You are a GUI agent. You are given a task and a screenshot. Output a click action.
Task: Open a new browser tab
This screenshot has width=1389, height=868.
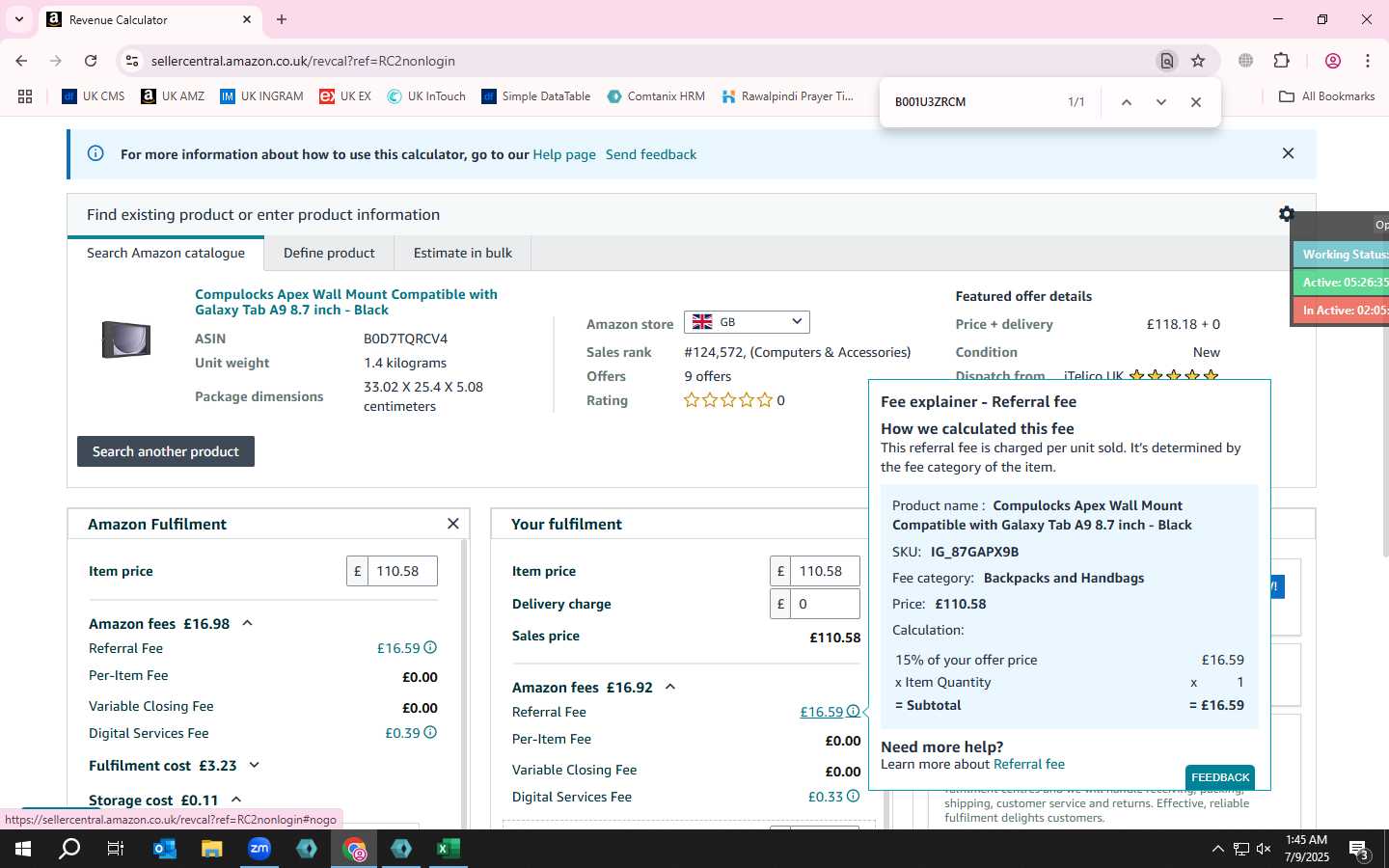[282, 19]
